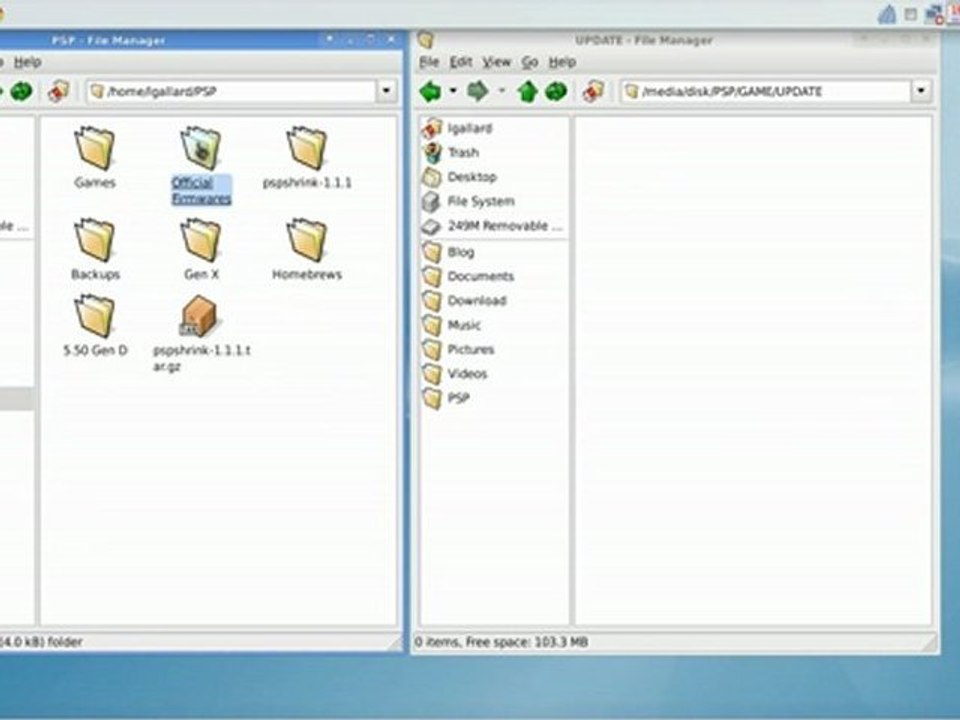Click the /media/disk/PSP/GAME/UPDATE location field
Screen dimensions: 960x720
(767, 91)
